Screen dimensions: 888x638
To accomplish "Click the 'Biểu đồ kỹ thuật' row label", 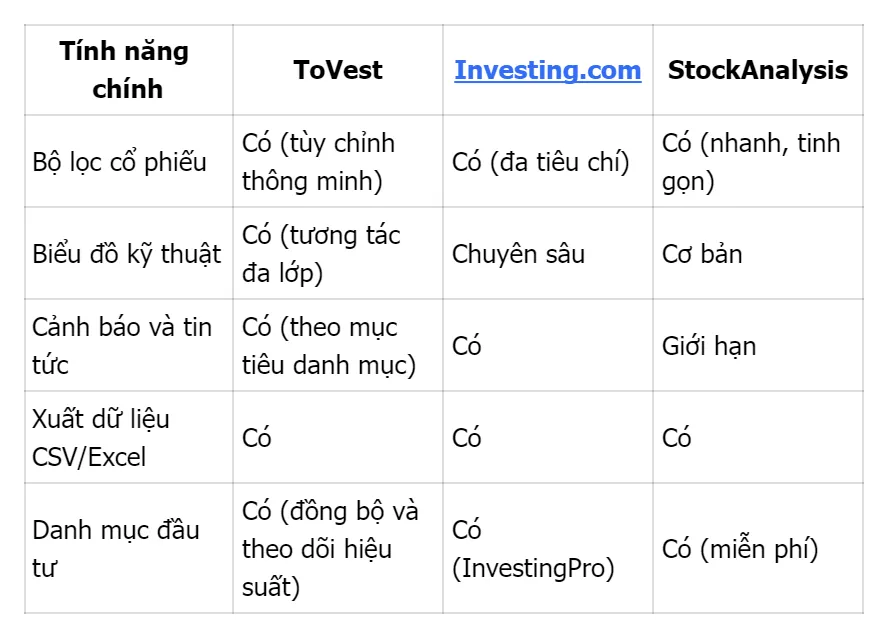I will pyautogui.click(x=127, y=254).
